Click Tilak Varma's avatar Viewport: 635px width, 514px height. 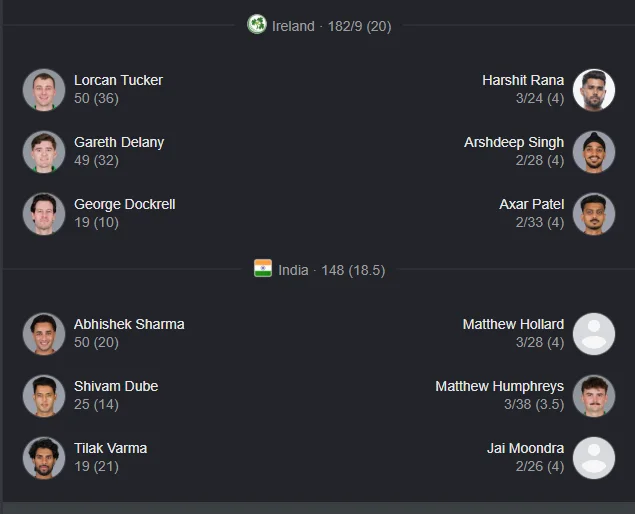(44, 458)
